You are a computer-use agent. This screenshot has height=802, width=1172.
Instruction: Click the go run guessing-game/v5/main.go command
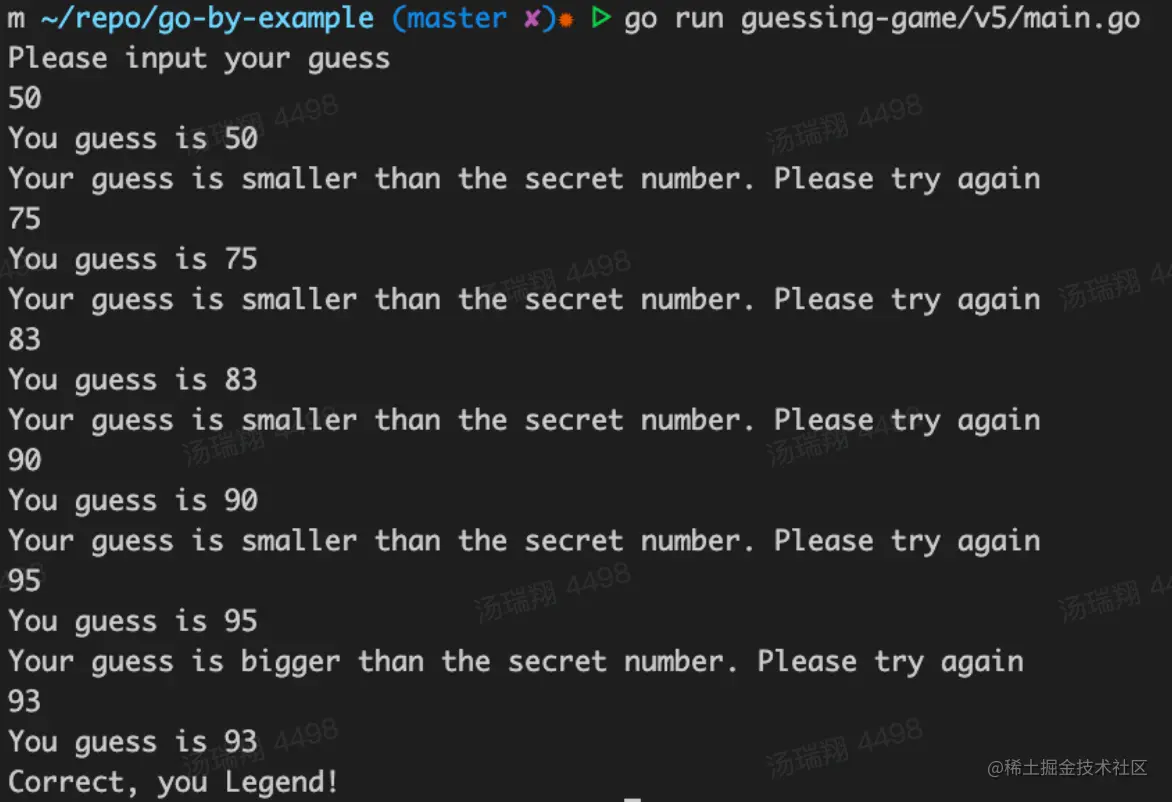882,19
